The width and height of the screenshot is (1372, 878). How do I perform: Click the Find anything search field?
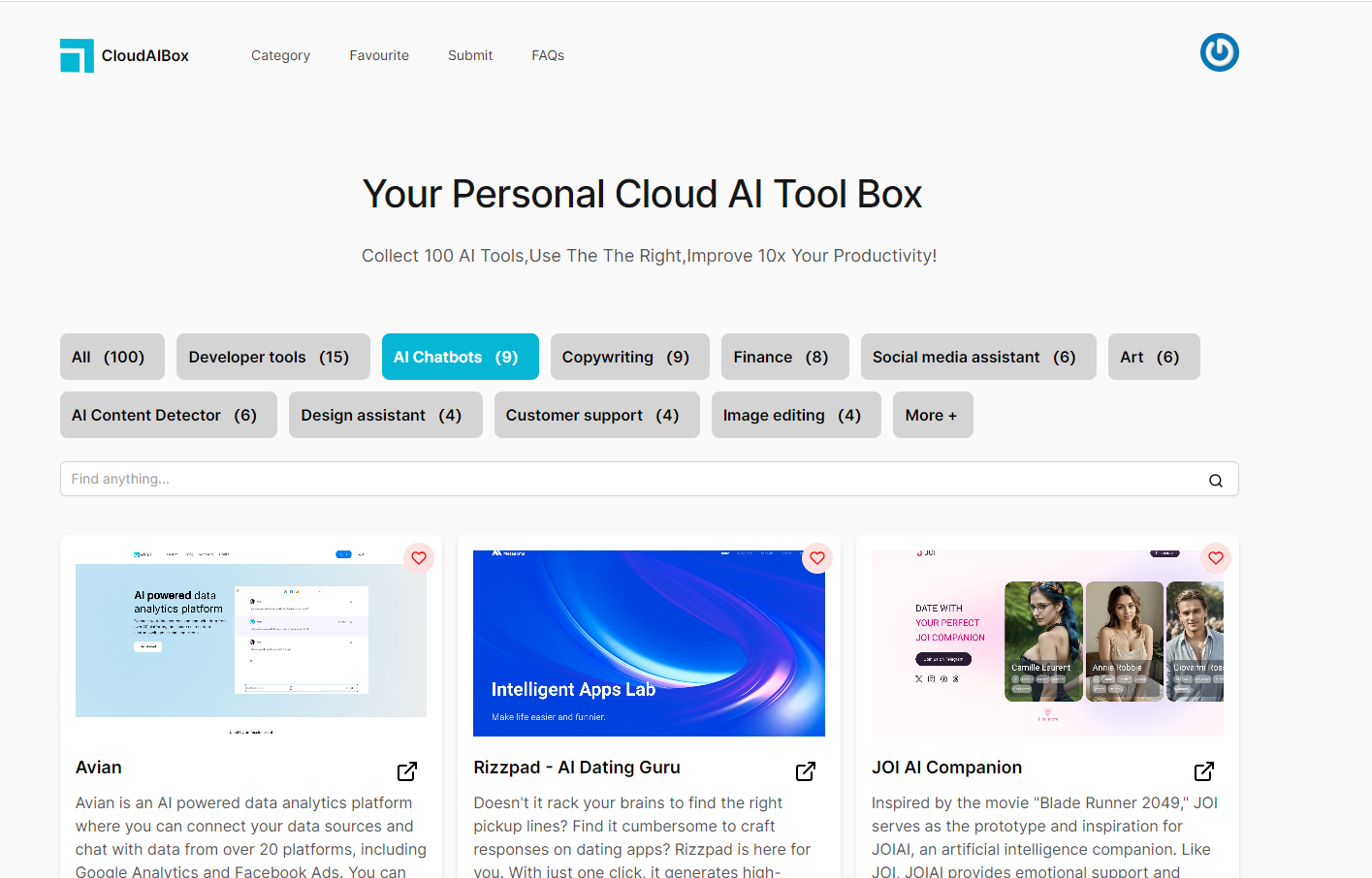coord(650,479)
